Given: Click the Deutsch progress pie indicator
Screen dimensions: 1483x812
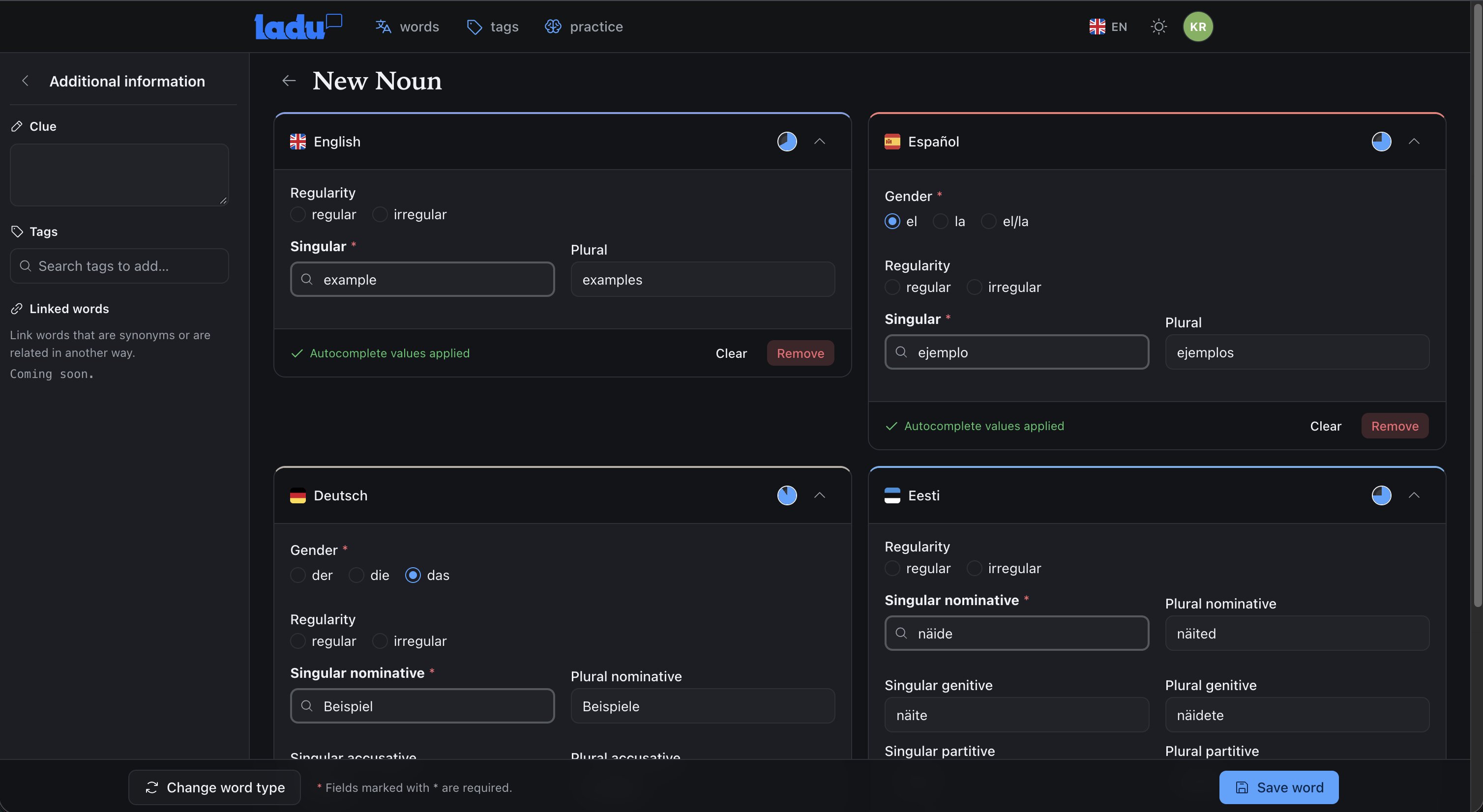Looking at the screenshot, I should (x=787, y=495).
